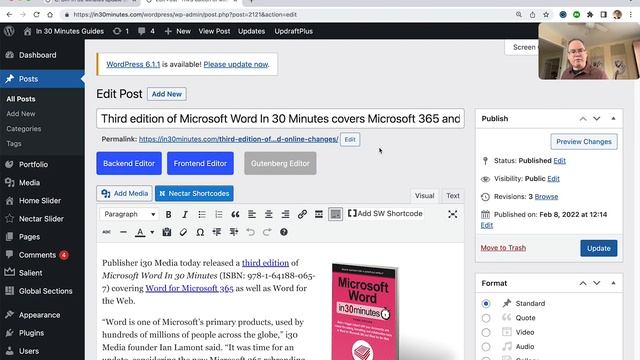The image size is (640, 360).
Task: Collapse the Publish panel
Action: [x=613, y=119]
